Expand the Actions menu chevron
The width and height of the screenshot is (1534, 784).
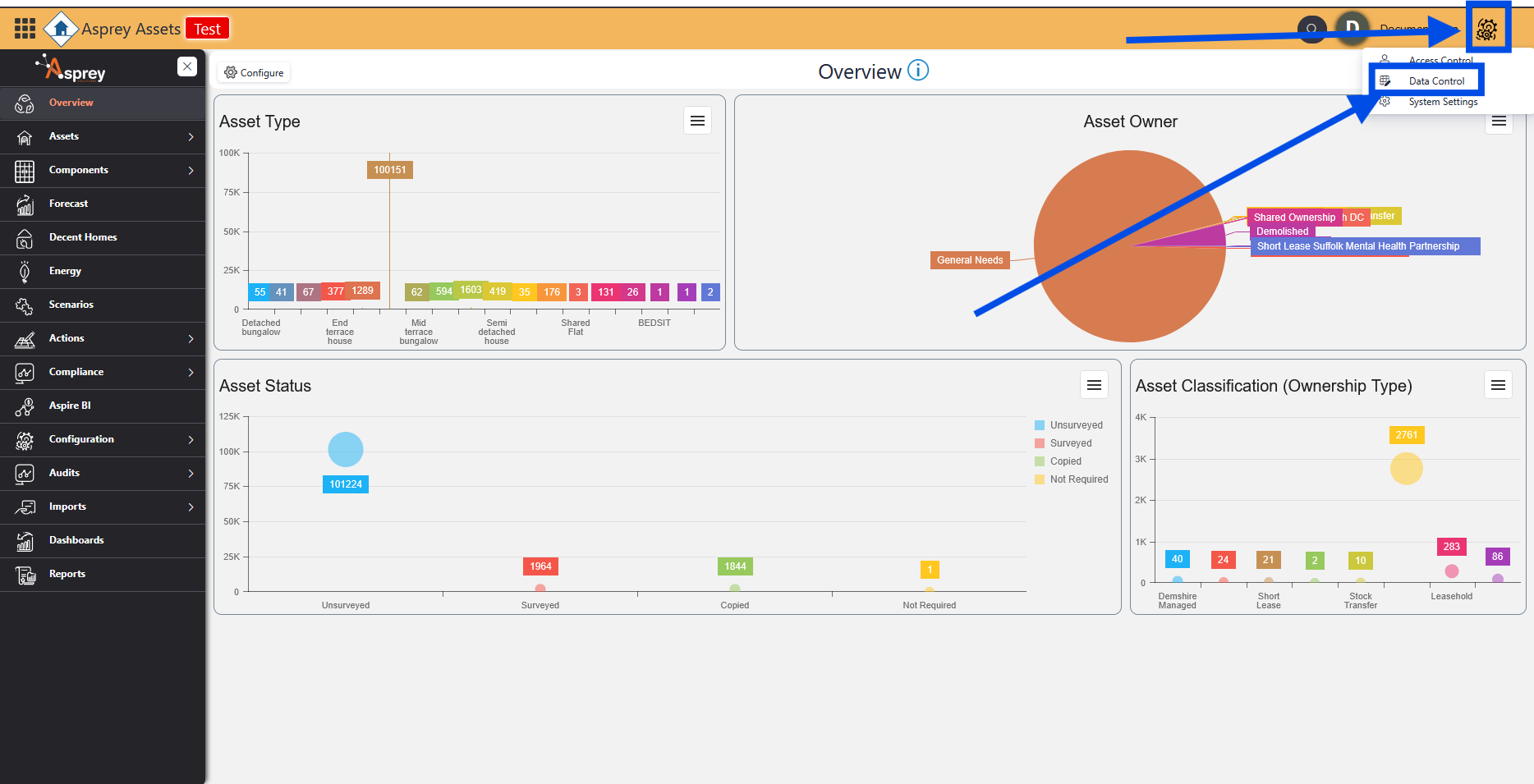(x=191, y=339)
